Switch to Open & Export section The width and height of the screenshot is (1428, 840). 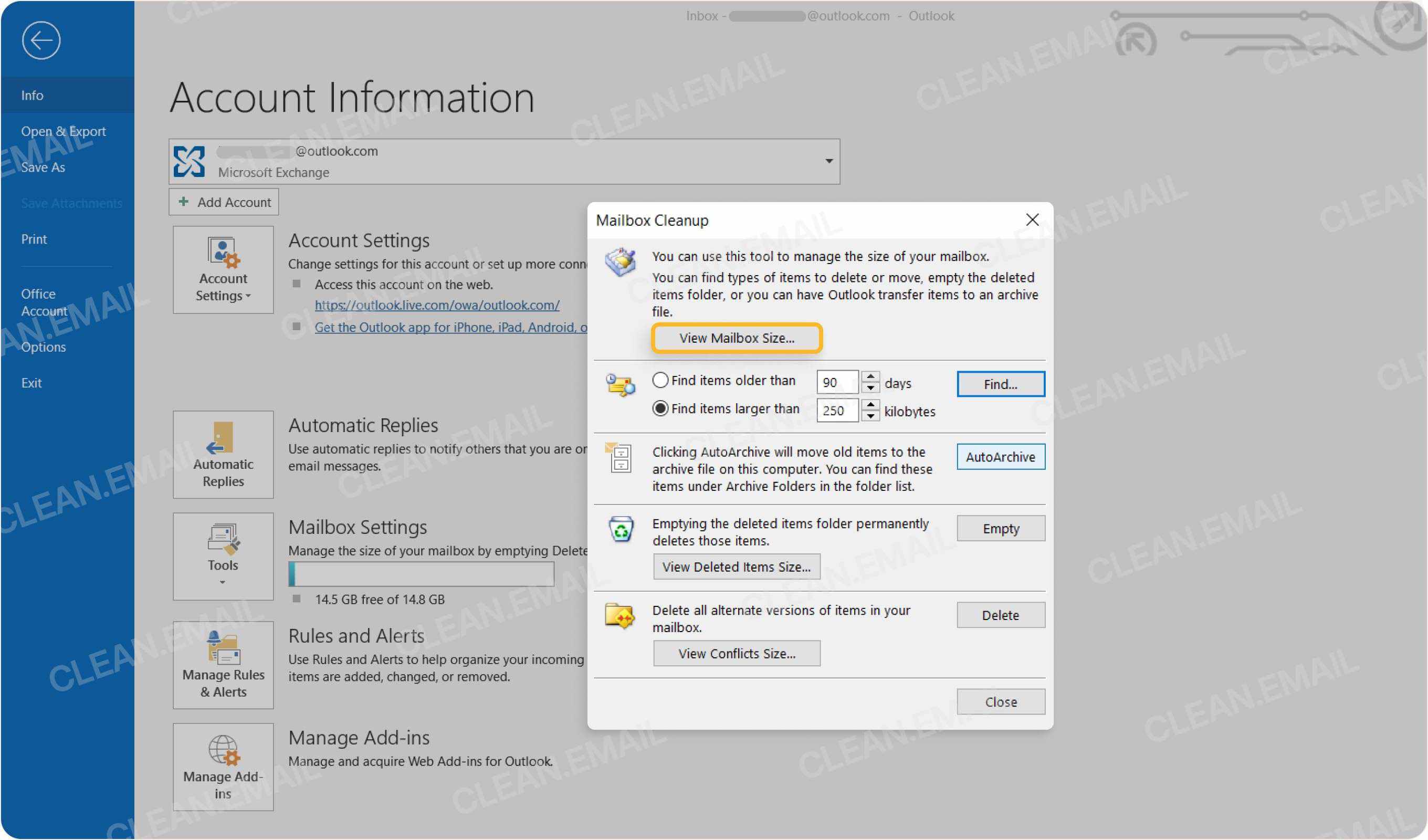[64, 131]
